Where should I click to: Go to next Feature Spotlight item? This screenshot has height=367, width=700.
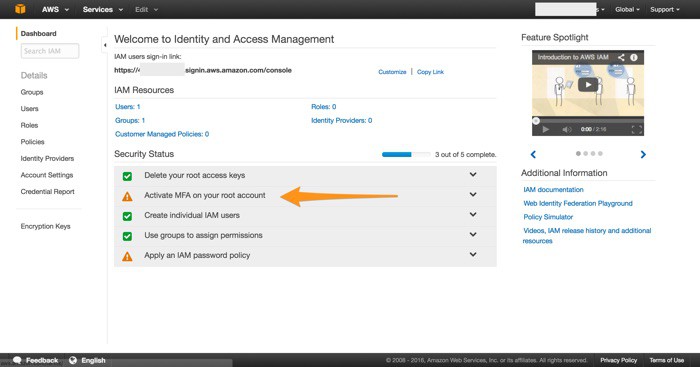click(643, 154)
